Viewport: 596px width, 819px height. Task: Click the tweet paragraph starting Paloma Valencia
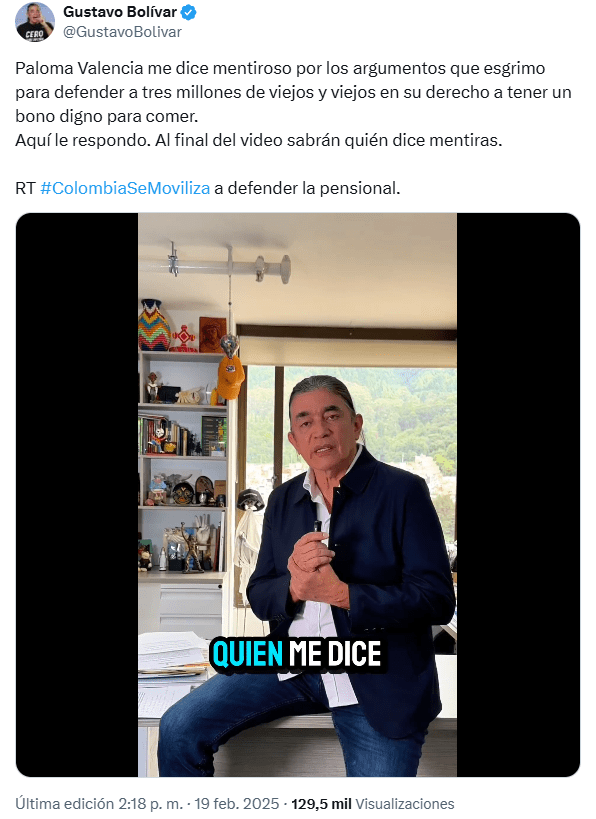click(293, 92)
